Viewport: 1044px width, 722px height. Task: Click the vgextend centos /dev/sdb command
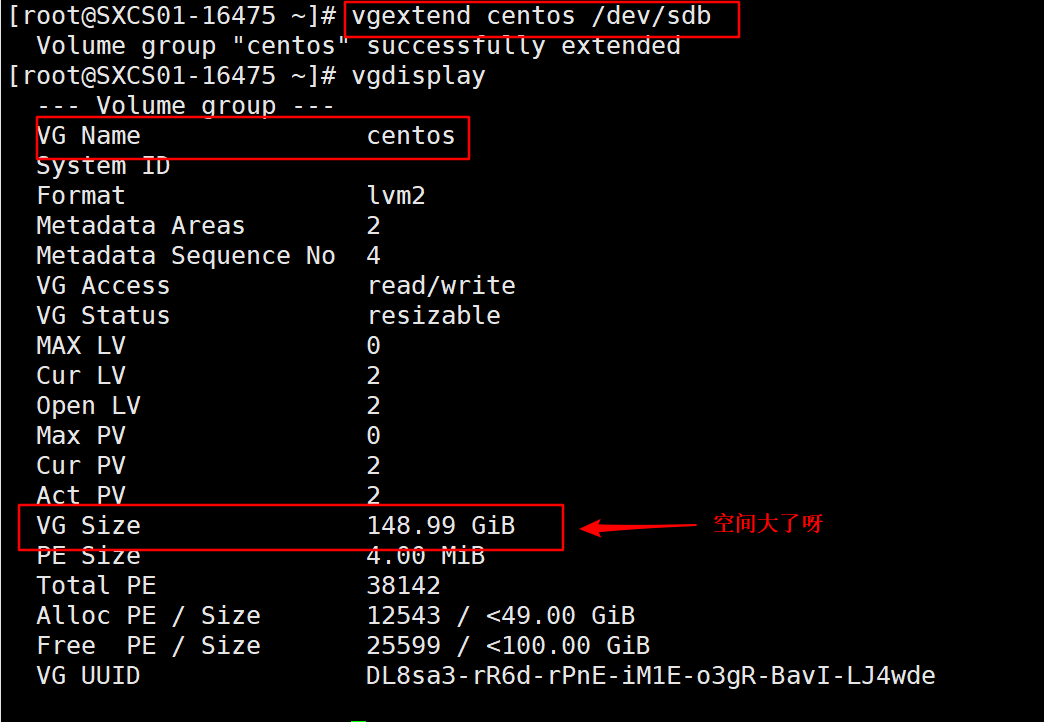click(x=531, y=16)
